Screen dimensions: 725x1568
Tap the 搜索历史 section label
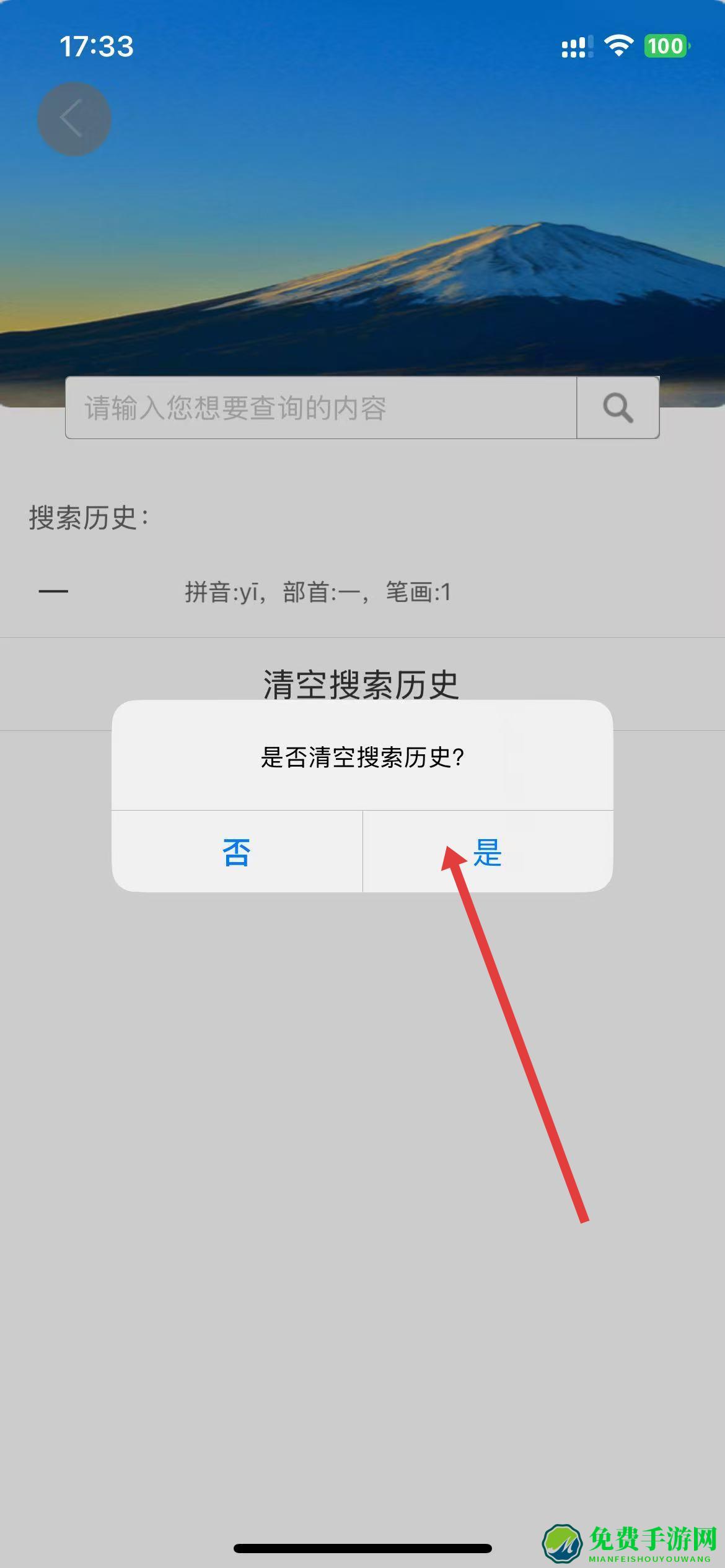pos(89,517)
